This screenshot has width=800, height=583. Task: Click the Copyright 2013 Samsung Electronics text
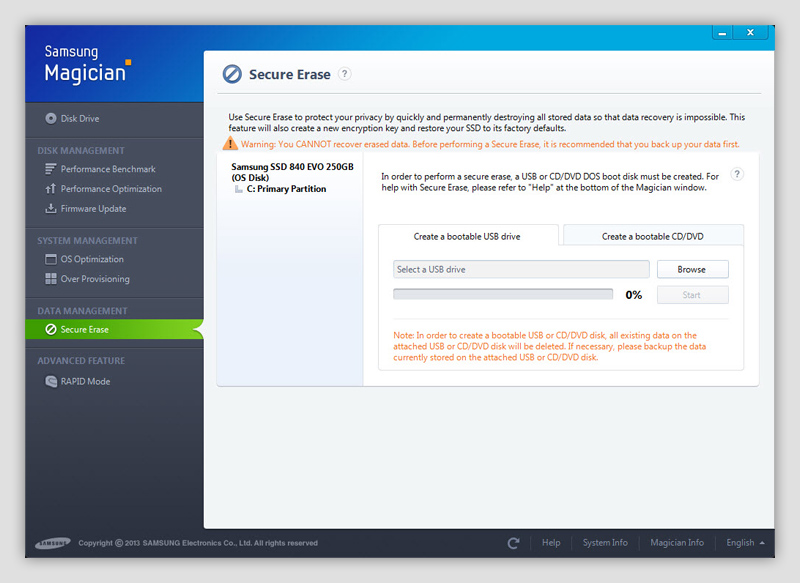[198, 543]
